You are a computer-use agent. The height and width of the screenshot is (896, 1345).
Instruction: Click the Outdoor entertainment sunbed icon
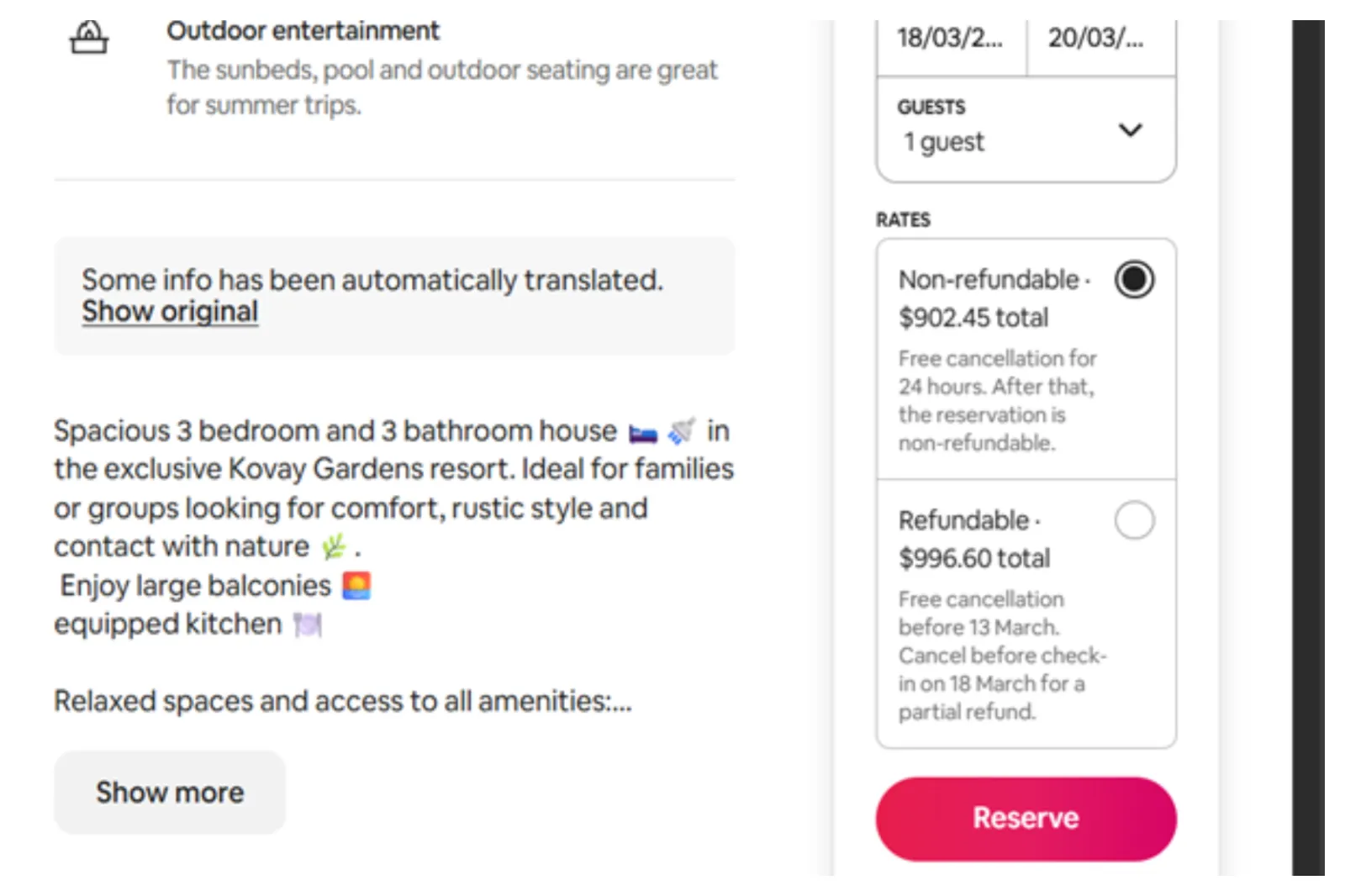(88, 38)
